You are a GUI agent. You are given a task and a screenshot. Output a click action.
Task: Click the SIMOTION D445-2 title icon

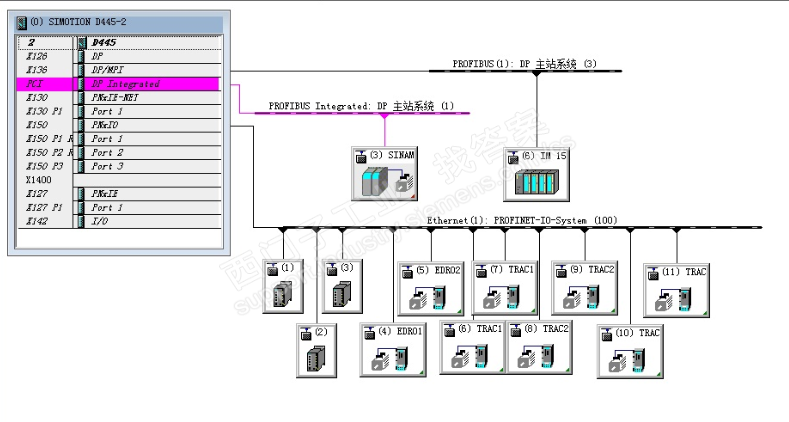pyautogui.click(x=21, y=22)
